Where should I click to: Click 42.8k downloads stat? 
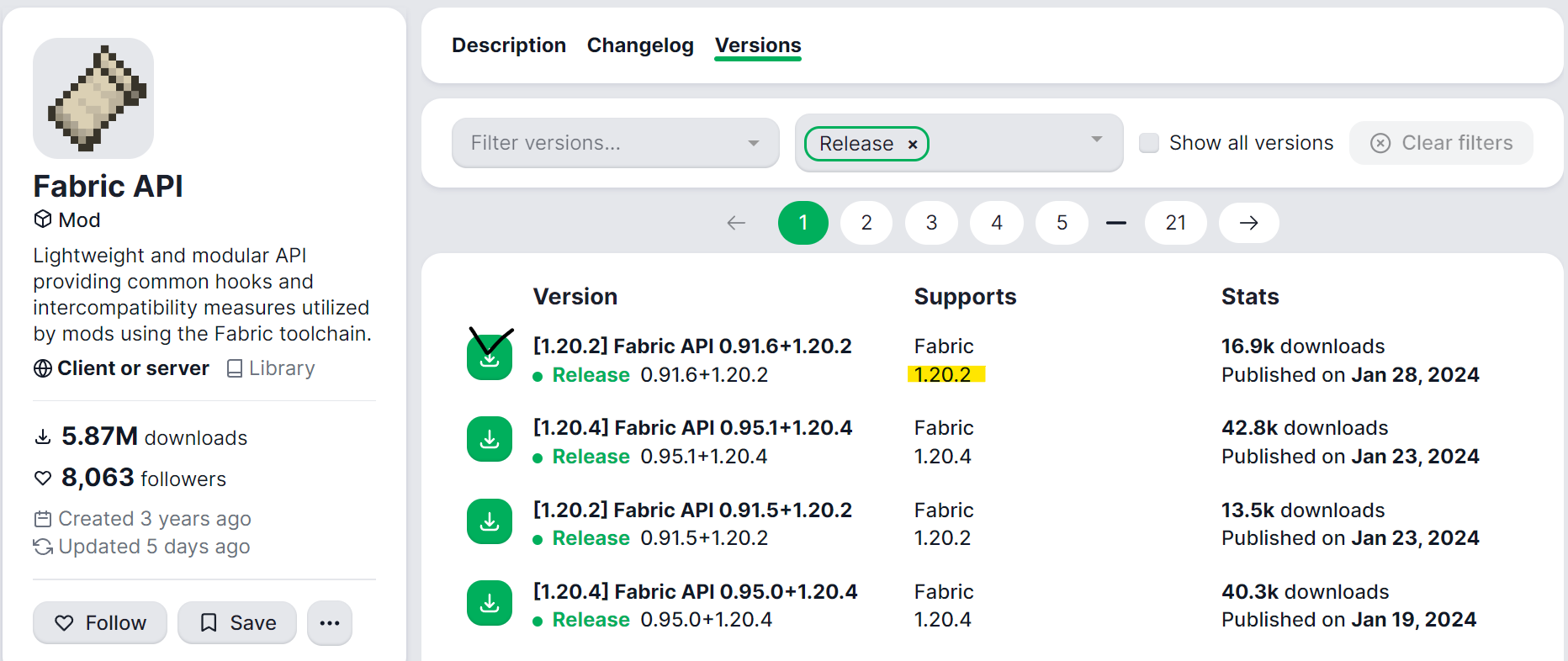coord(1305,428)
